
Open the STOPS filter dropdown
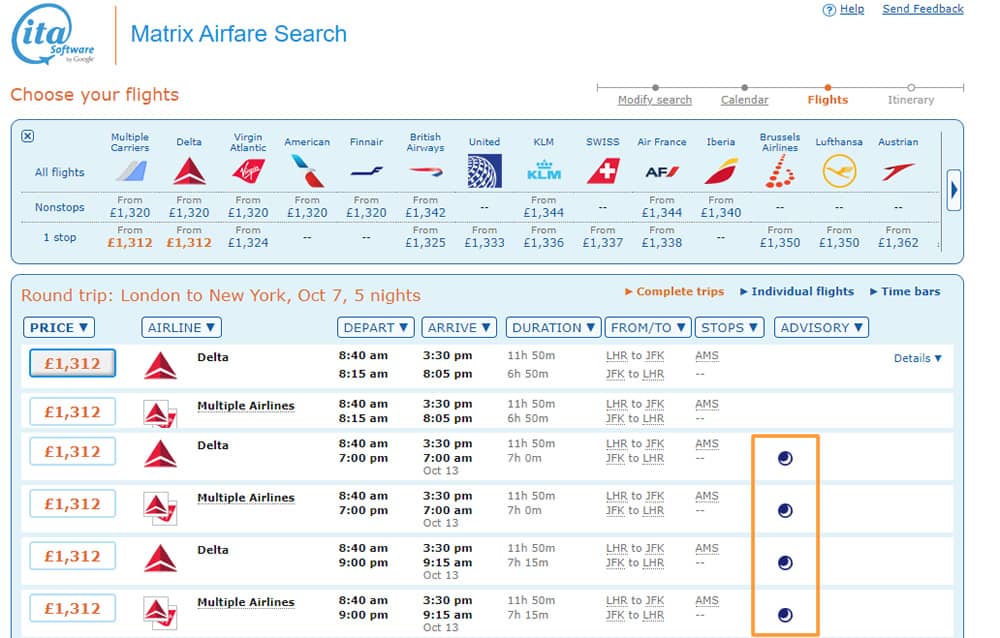pyautogui.click(x=729, y=327)
